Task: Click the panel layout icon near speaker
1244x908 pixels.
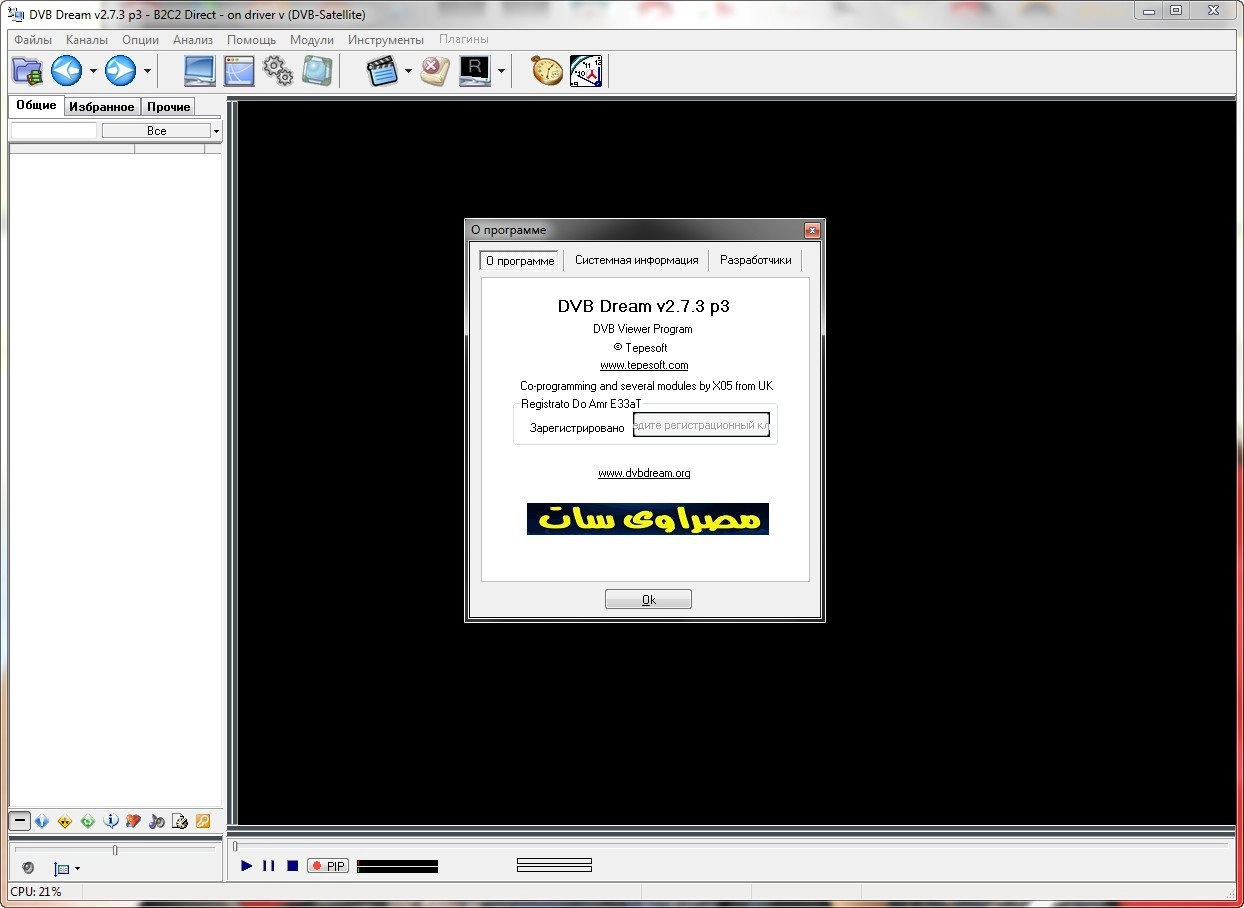Action: tap(62, 869)
